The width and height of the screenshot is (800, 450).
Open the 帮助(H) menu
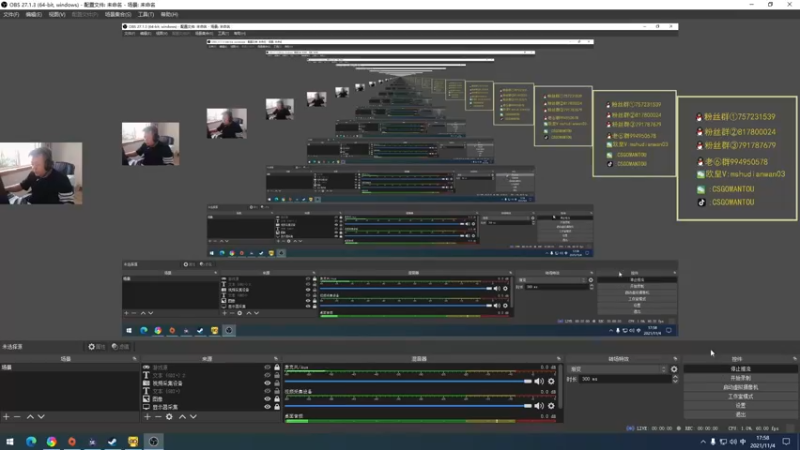(x=169, y=14)
